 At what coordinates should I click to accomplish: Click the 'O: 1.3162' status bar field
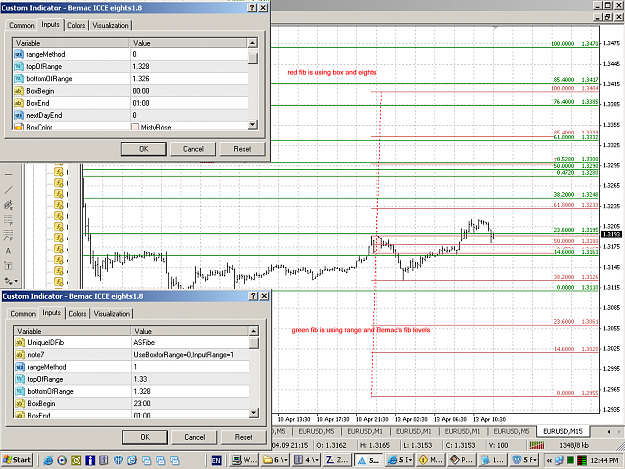(x=332, y=445)
